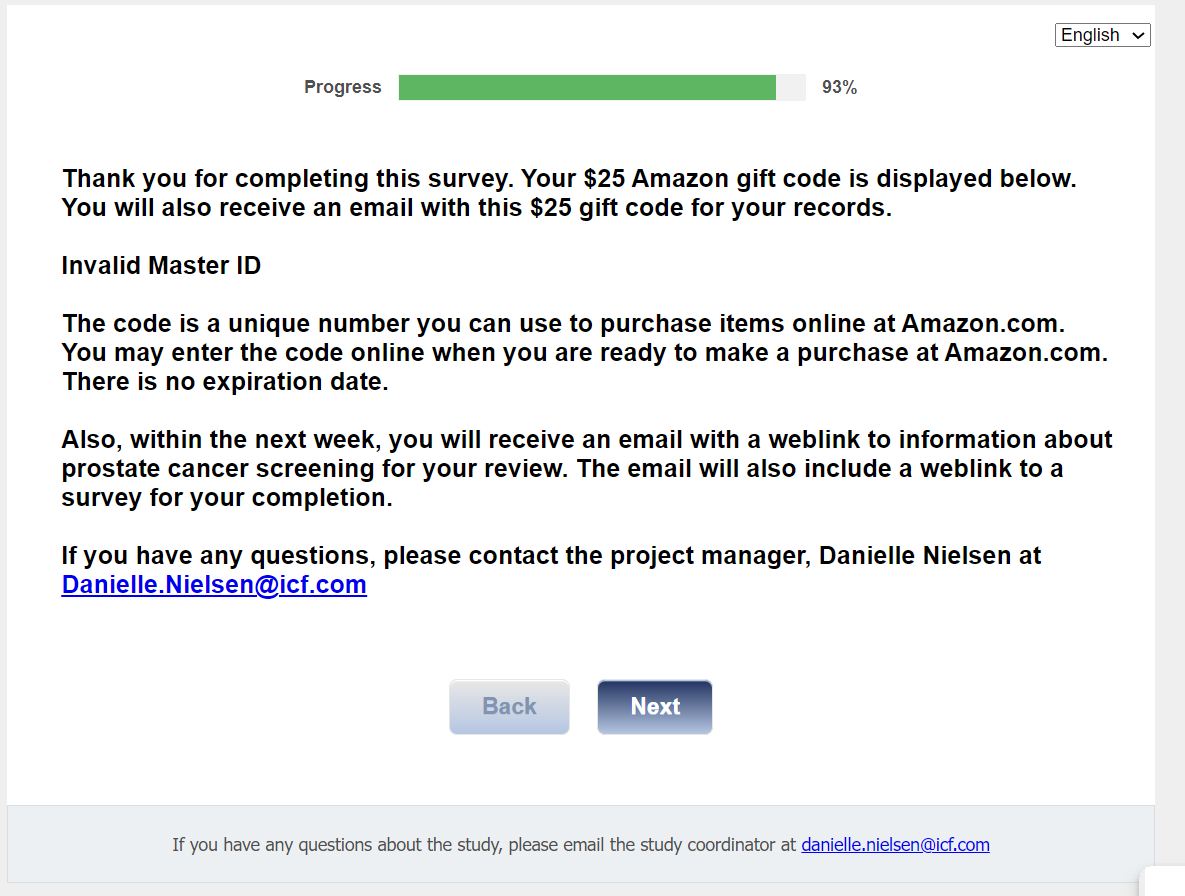Click the unfilled gray end of progress bar
This screenshot has width=1185, height=896.
click(x=791, y=88)
